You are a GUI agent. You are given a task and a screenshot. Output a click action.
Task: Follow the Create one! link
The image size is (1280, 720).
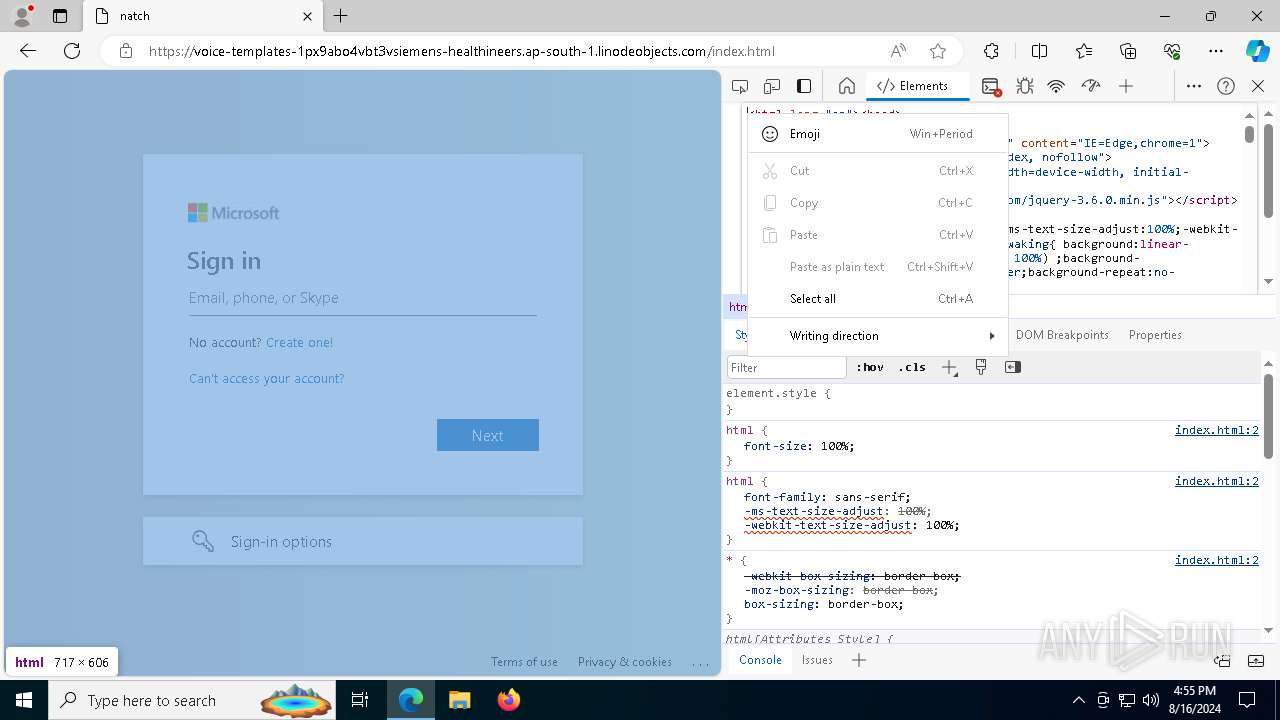(x=299, y=342)
